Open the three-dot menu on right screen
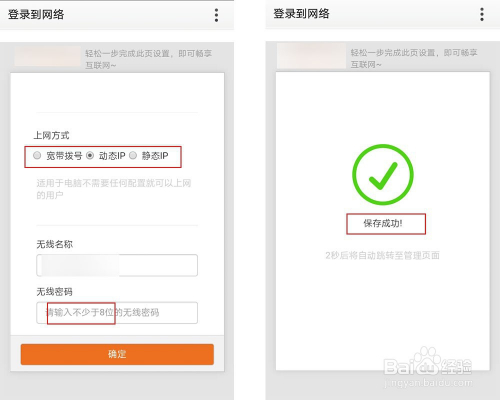 (482, 15)
